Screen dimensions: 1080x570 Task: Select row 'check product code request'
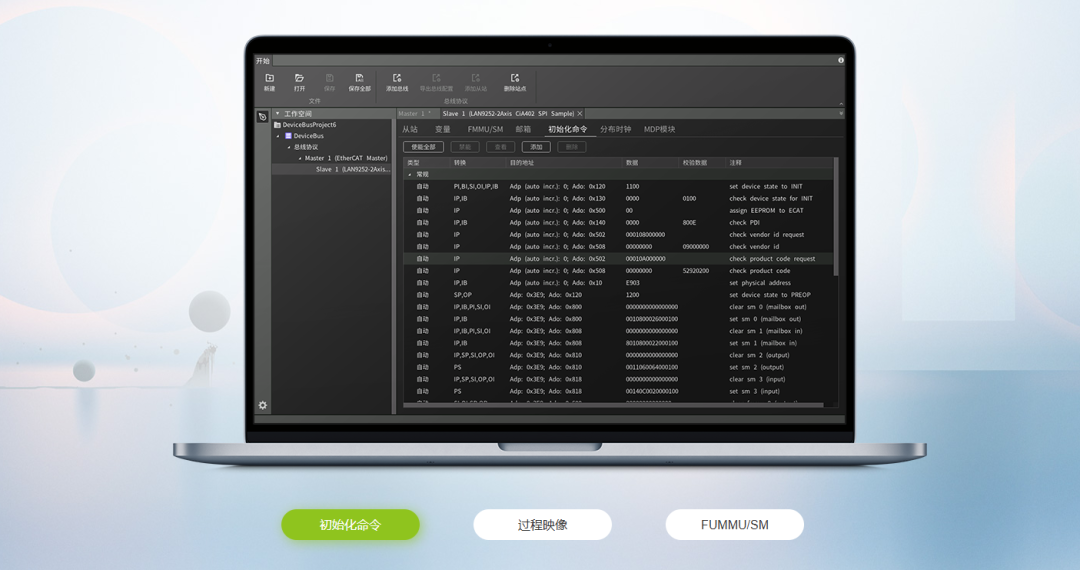coord(619,259)
